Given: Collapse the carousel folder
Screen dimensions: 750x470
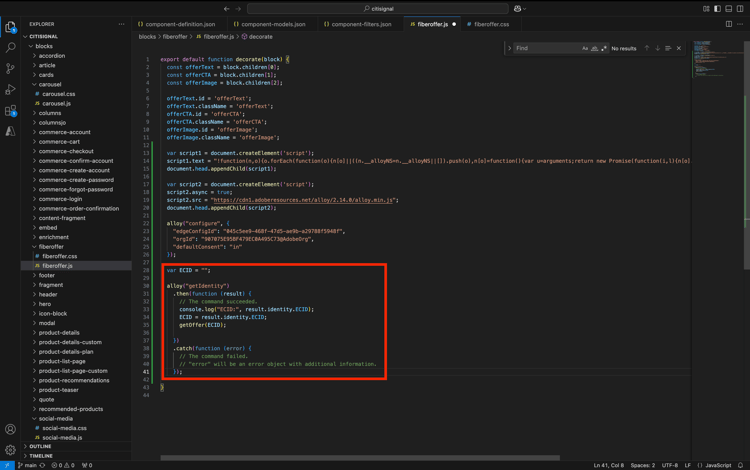Looking at the screenshot, I should click(x=50, y=85).
